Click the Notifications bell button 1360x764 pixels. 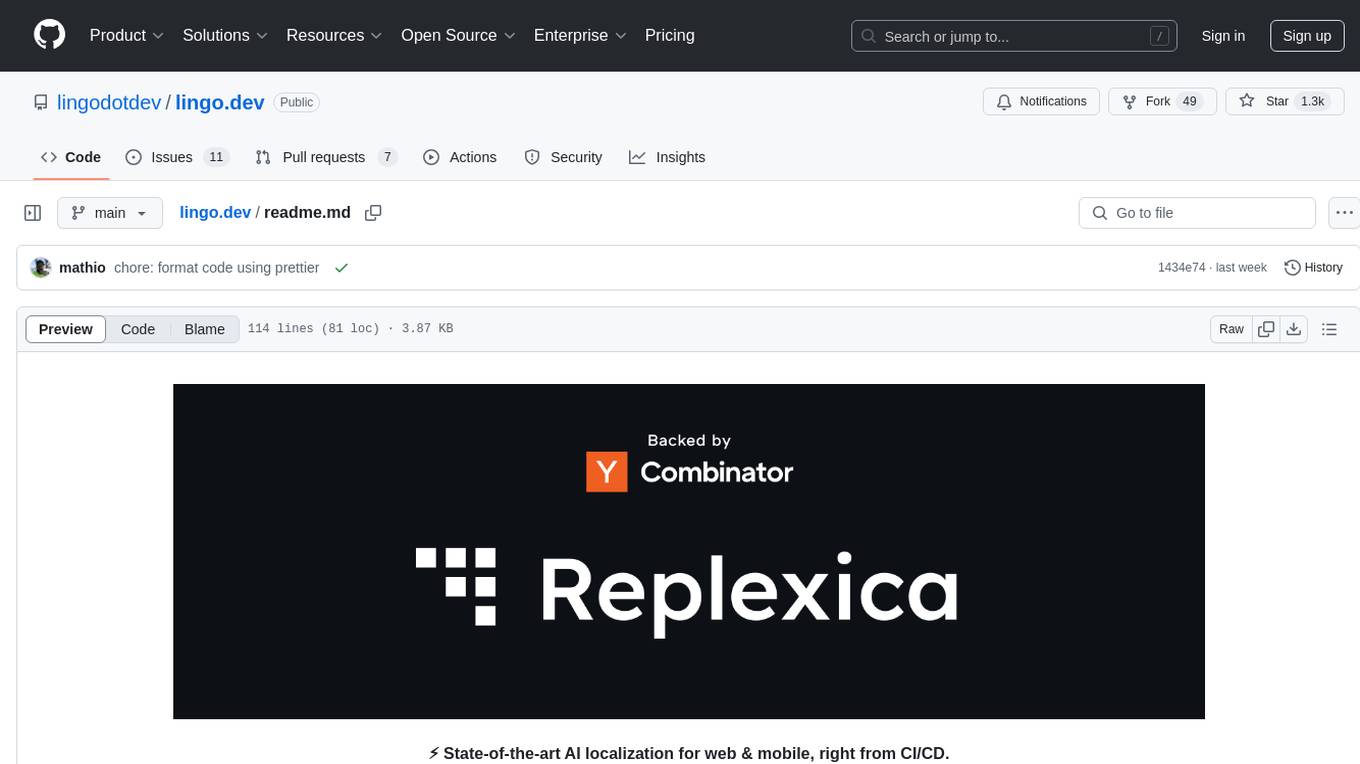[x=1042, y=102]
